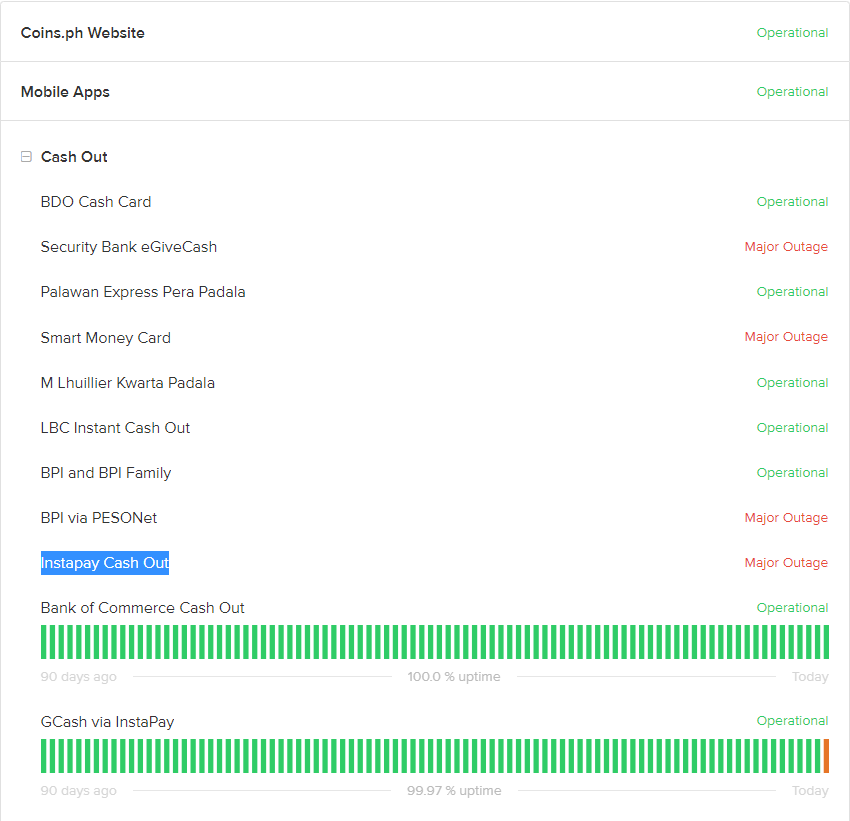Click Operational status for GCash via InstaPay
The width and height of the screenshot is (850, 821).
[793, 721]
